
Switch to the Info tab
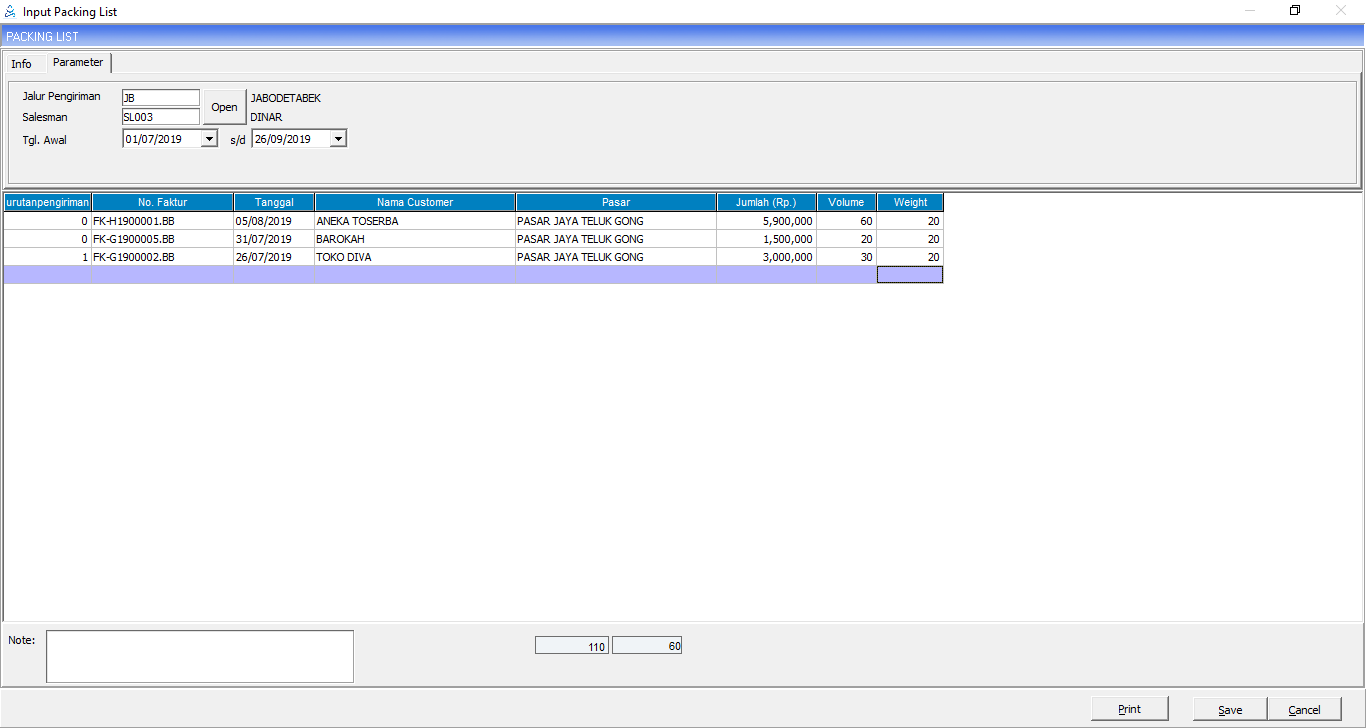(x=21, y=64)
